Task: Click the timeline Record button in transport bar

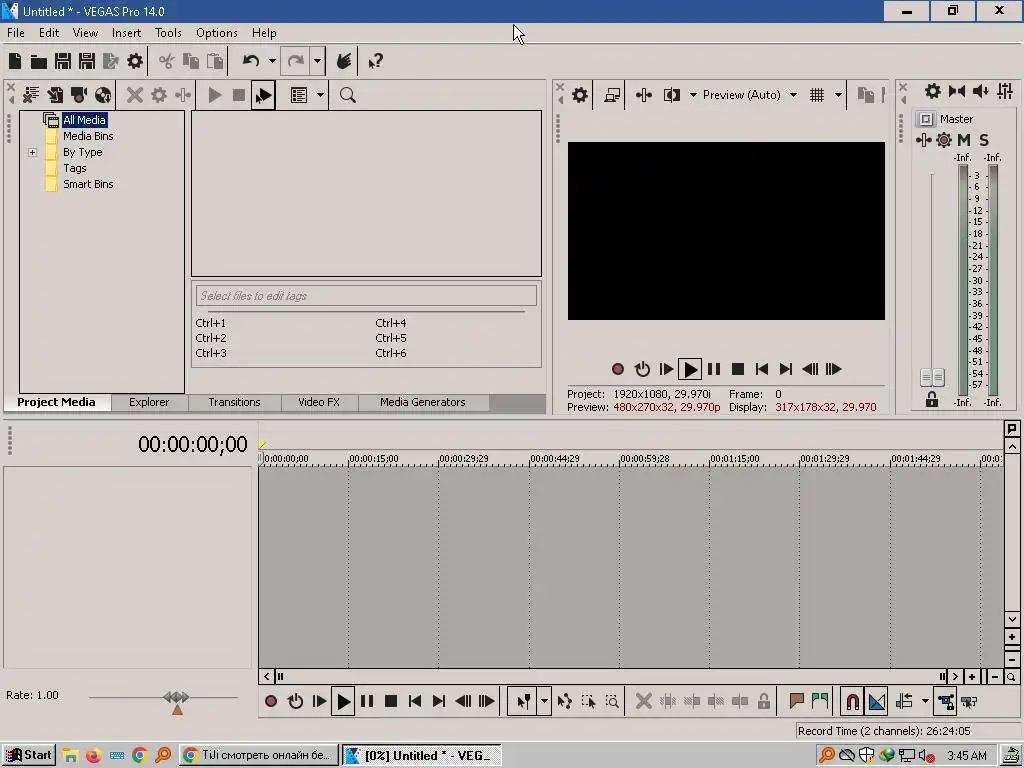Action: (x=271, y=702)
